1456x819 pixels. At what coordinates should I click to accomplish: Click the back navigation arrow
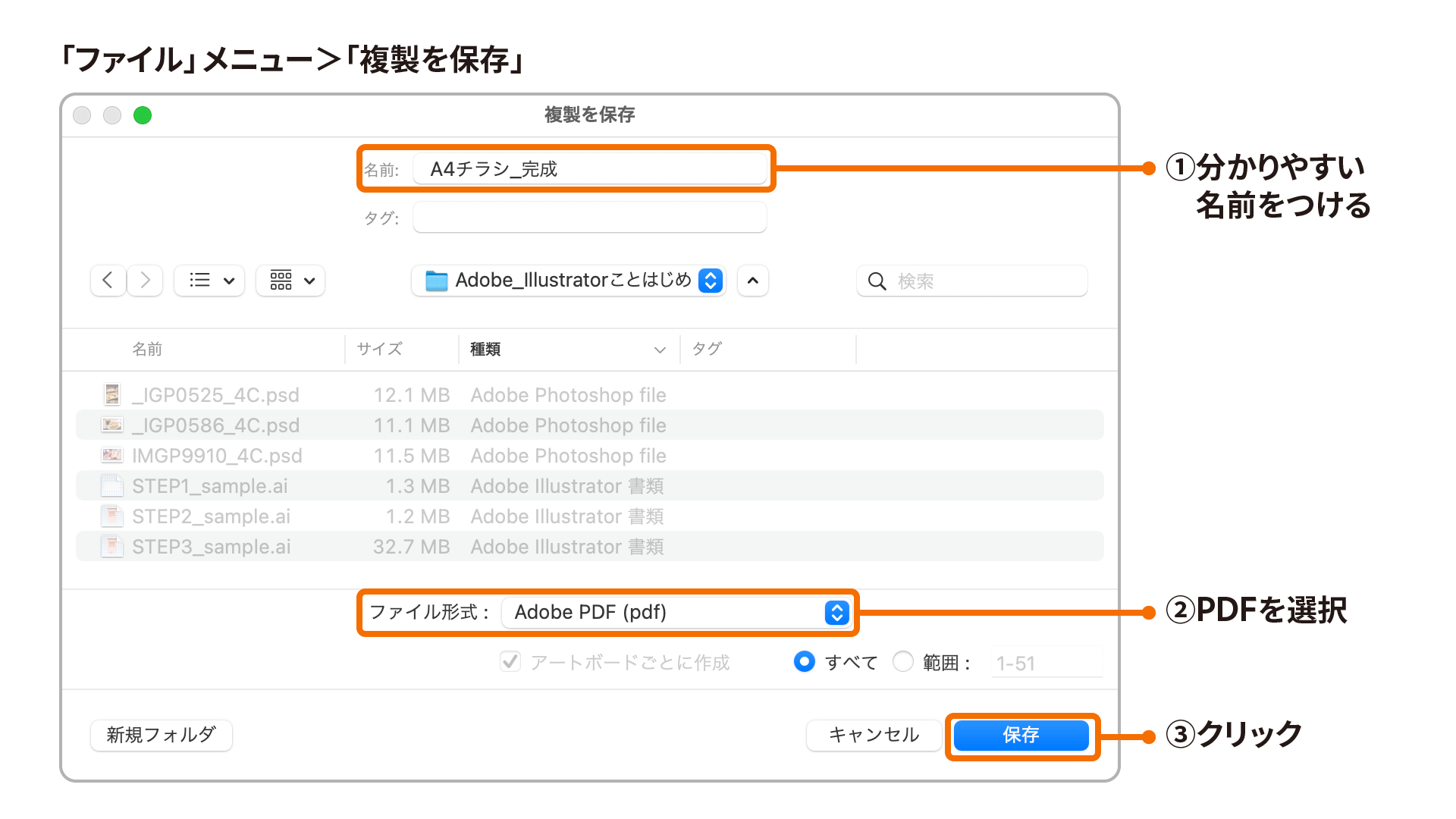click(108, 281)
